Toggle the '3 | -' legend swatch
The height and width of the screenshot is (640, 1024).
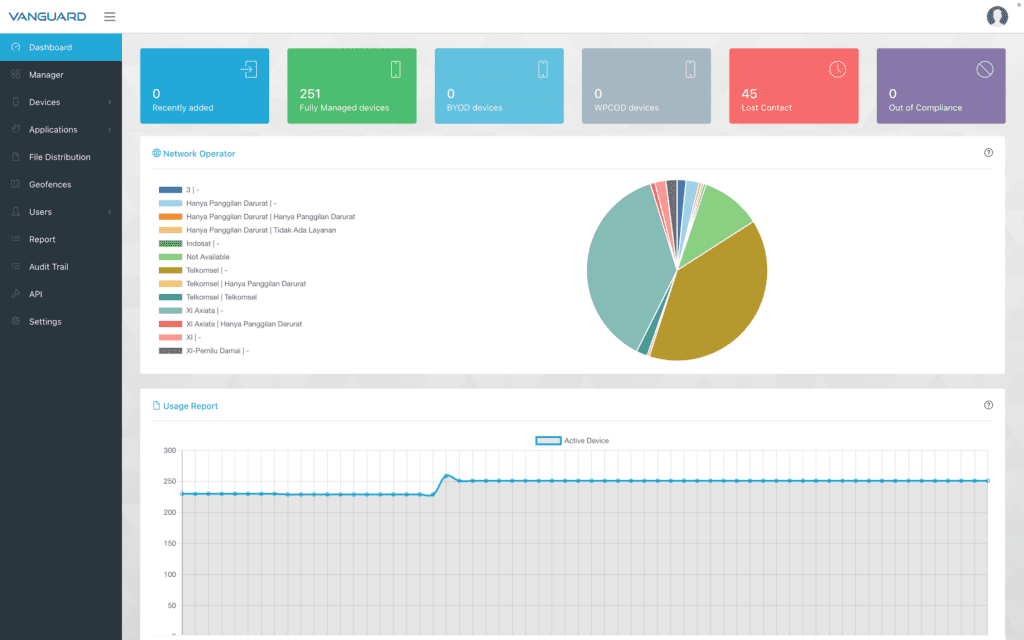point(170,190)
